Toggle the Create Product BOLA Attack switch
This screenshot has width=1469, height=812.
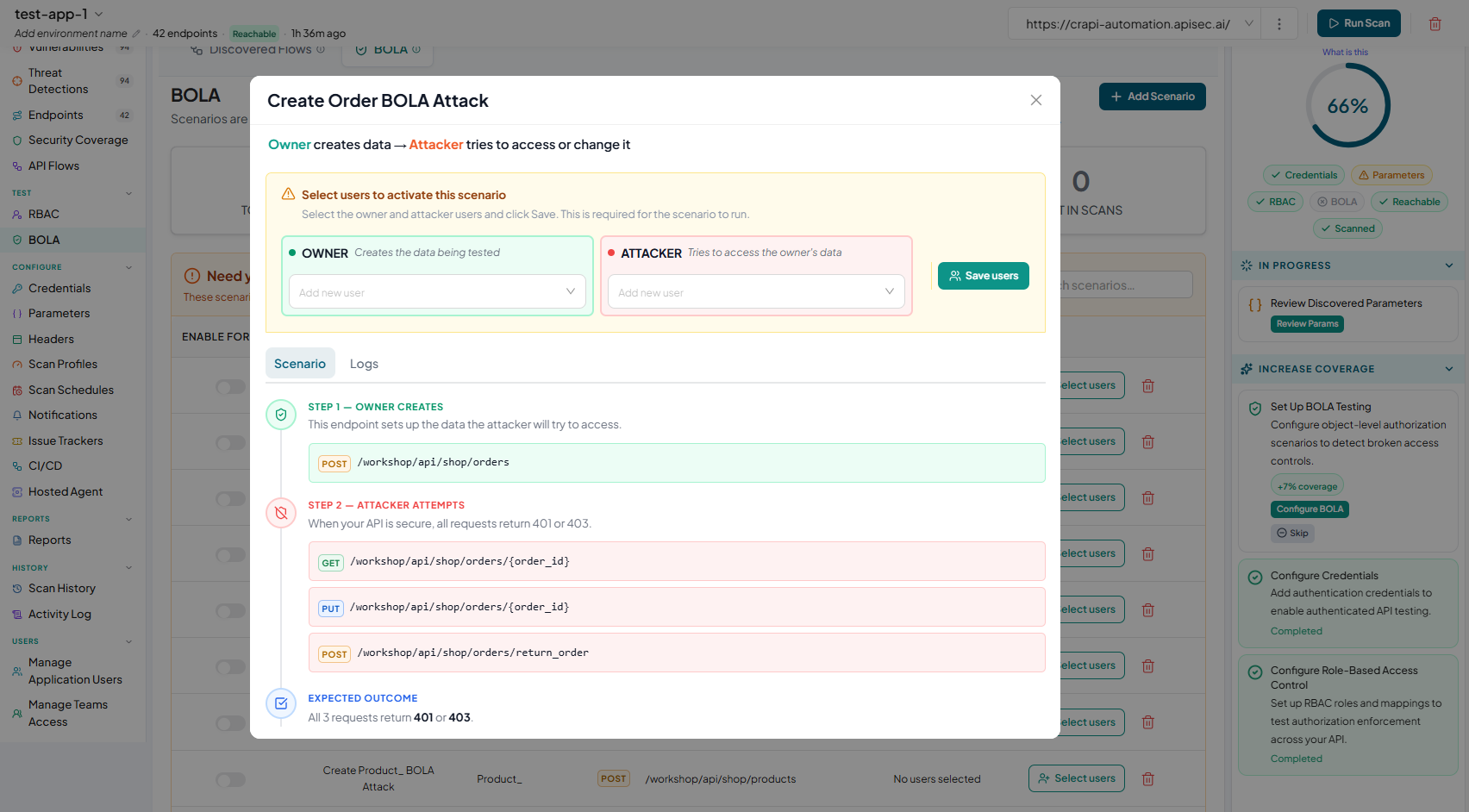[x=230, y=779]
